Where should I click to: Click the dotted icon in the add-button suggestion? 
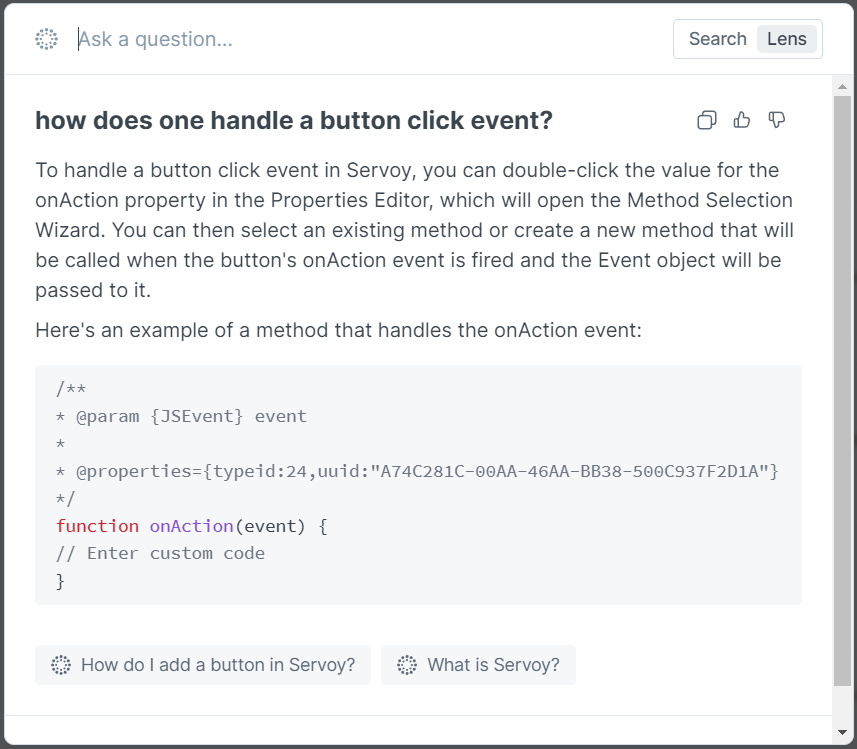(61, 665)
